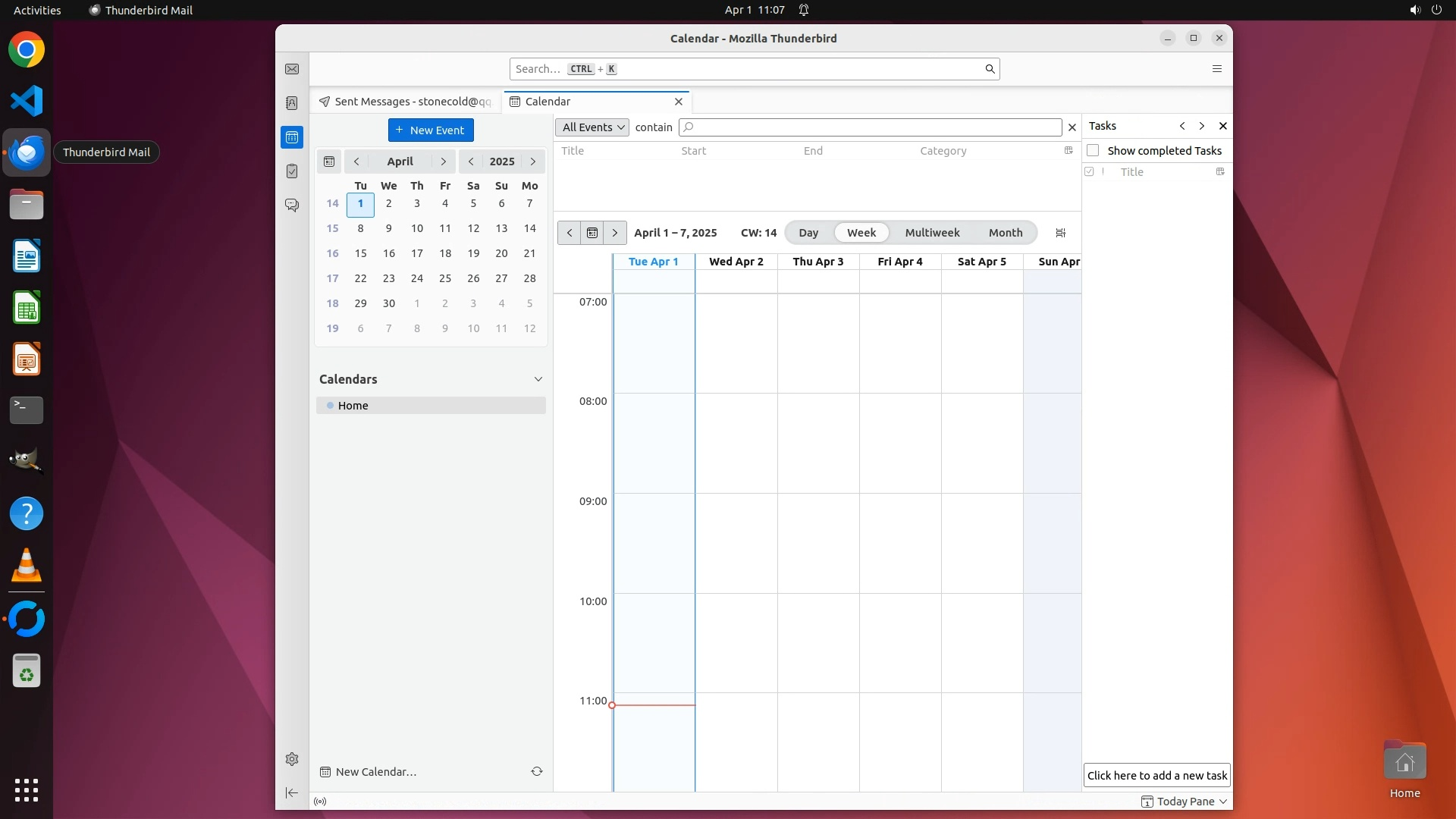Click the add new task input field
The width and height of the screenshot is (1456, 819).
pyautogui.click(x=1156, y=775)
